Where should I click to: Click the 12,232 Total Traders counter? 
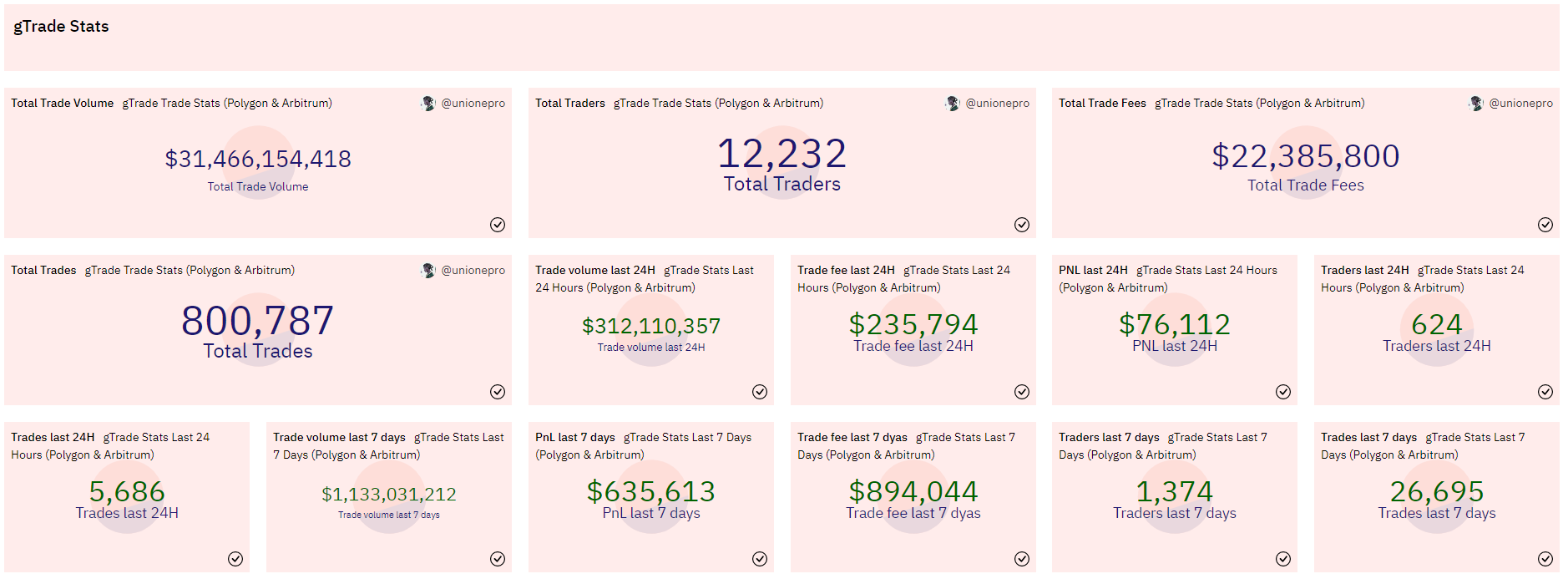(782, 154)
